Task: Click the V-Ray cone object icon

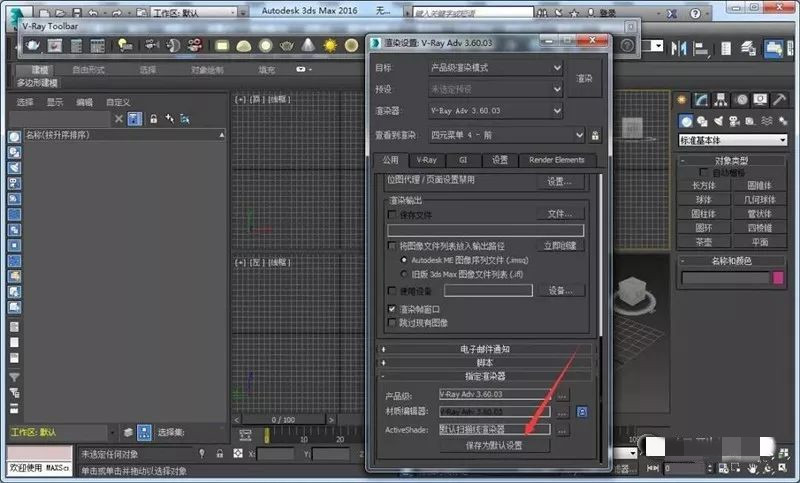Action: (x=308, y=45)
